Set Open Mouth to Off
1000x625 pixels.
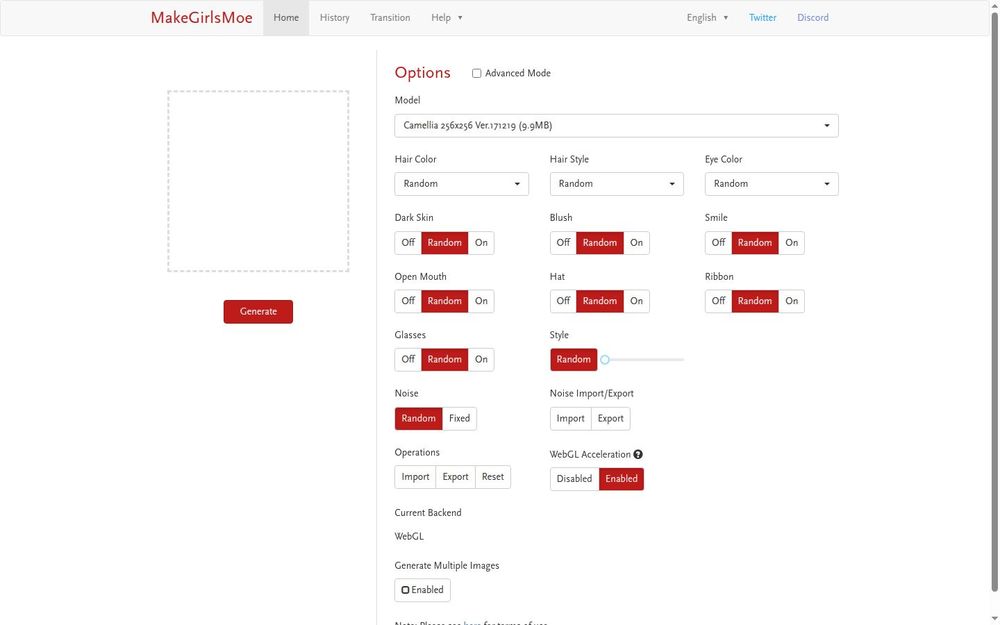click(x=408, y=301)
